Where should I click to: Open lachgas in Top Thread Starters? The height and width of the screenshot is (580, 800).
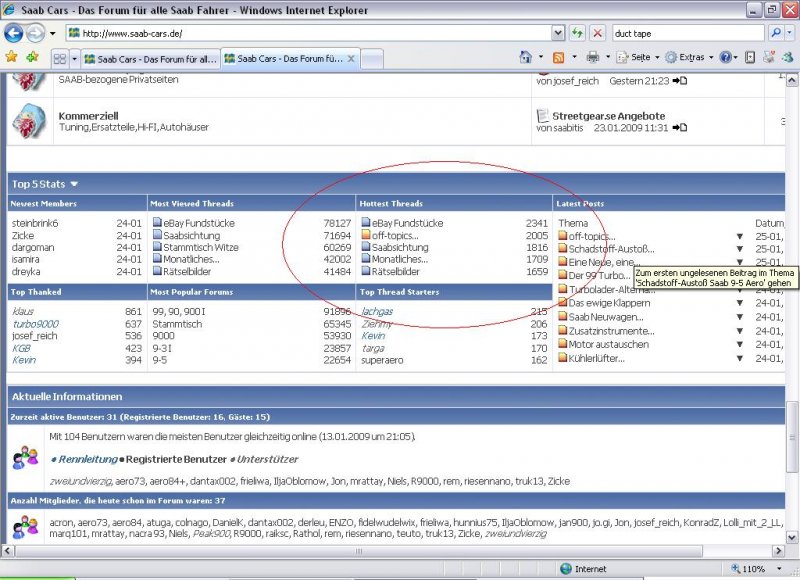377,311
